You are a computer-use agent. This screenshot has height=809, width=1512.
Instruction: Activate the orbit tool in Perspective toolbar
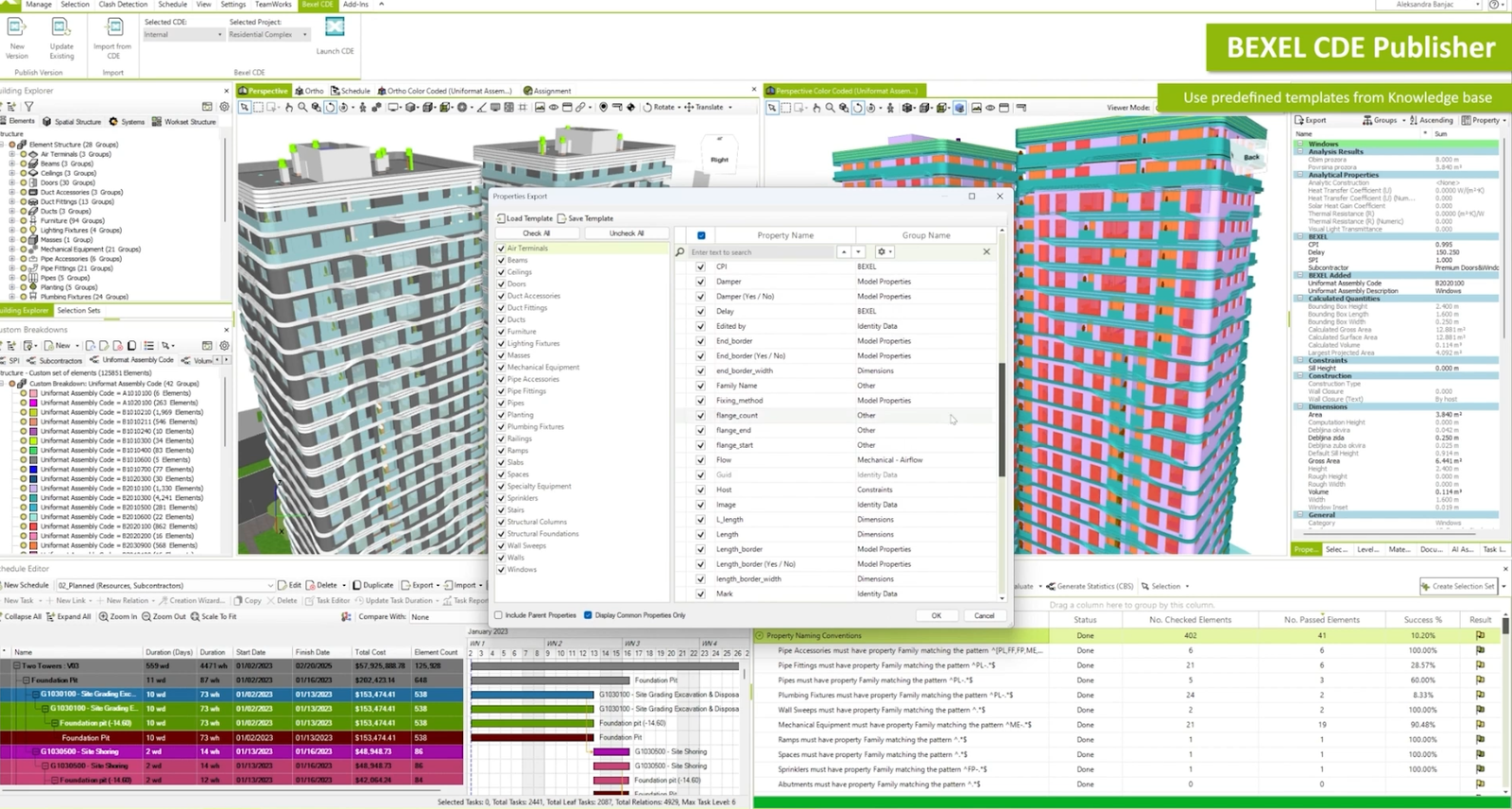pyautogui.click(x=330, y=108)
